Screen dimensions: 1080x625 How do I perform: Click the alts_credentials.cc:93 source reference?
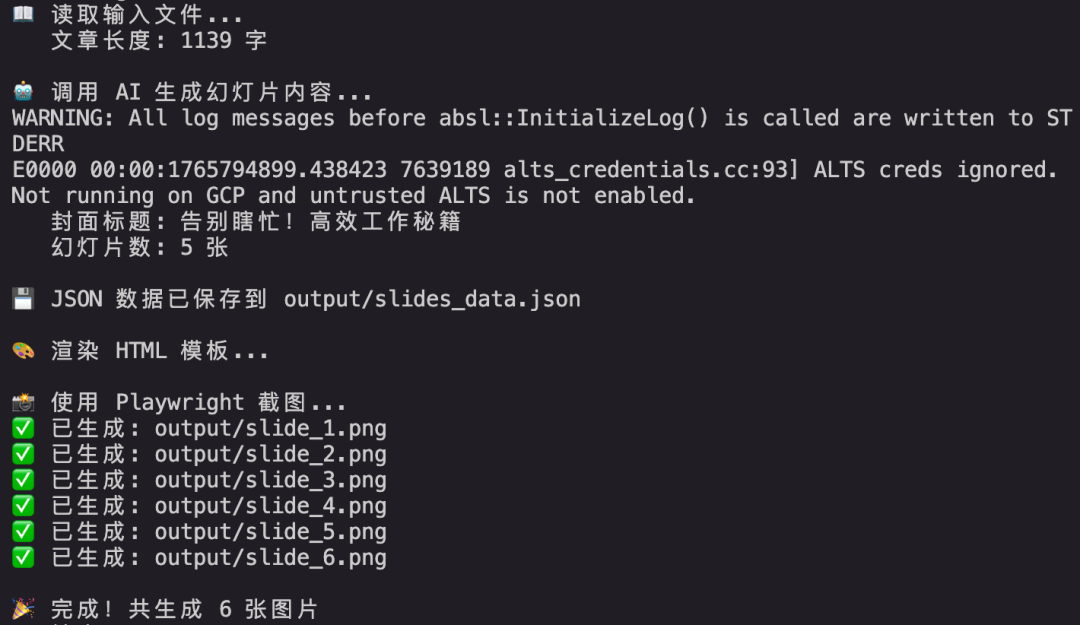(650, 170)
